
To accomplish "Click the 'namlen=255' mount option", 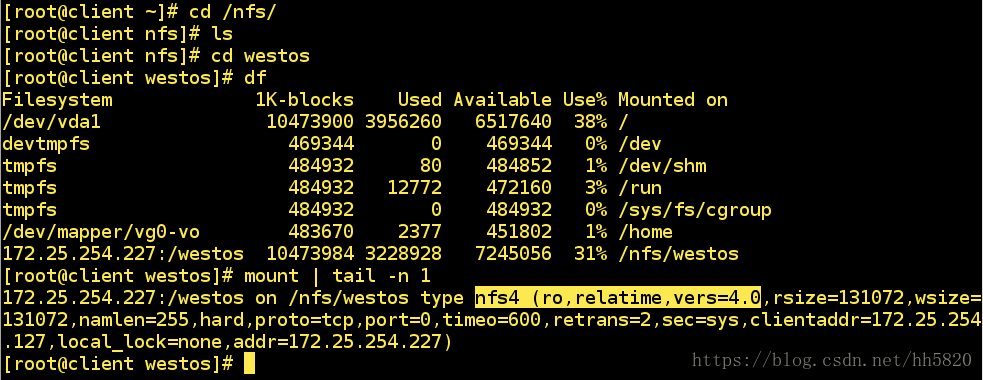I will (134, 320).
